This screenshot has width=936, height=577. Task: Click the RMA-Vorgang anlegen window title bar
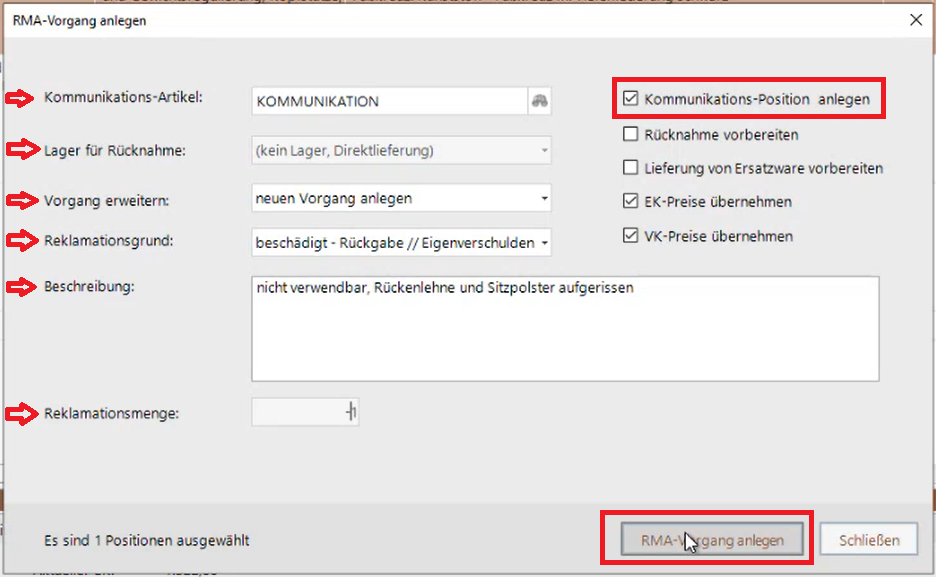coord(400,20)
